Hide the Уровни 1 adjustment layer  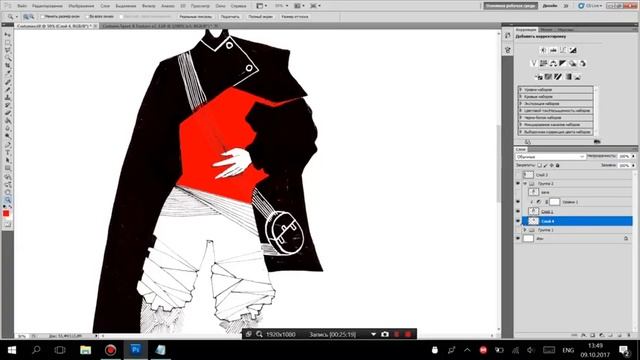(518, 202)
